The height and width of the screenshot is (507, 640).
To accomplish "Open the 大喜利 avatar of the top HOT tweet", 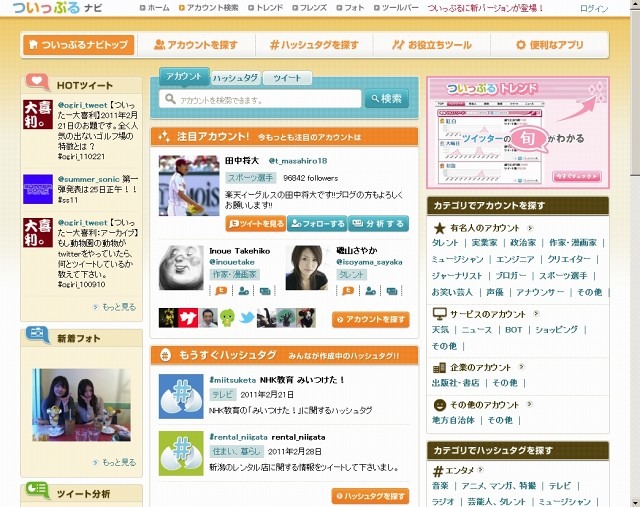I will point(38,114).
